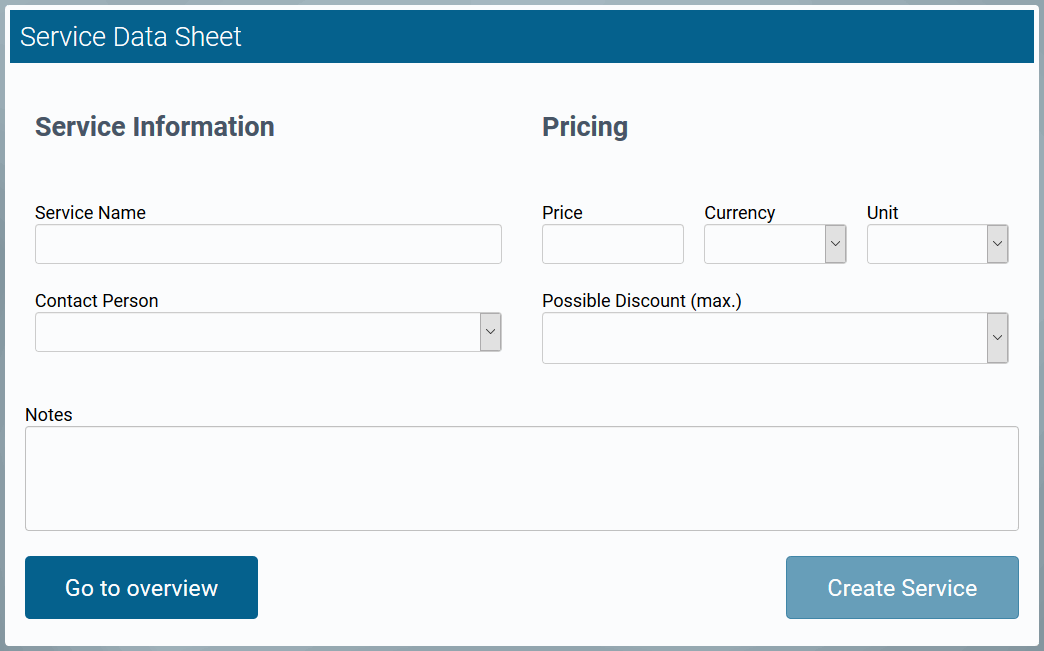Screen dimensions: 1044x651
Task: Expand the Contact Person dropdown arrow
Action: pos(490,332)
